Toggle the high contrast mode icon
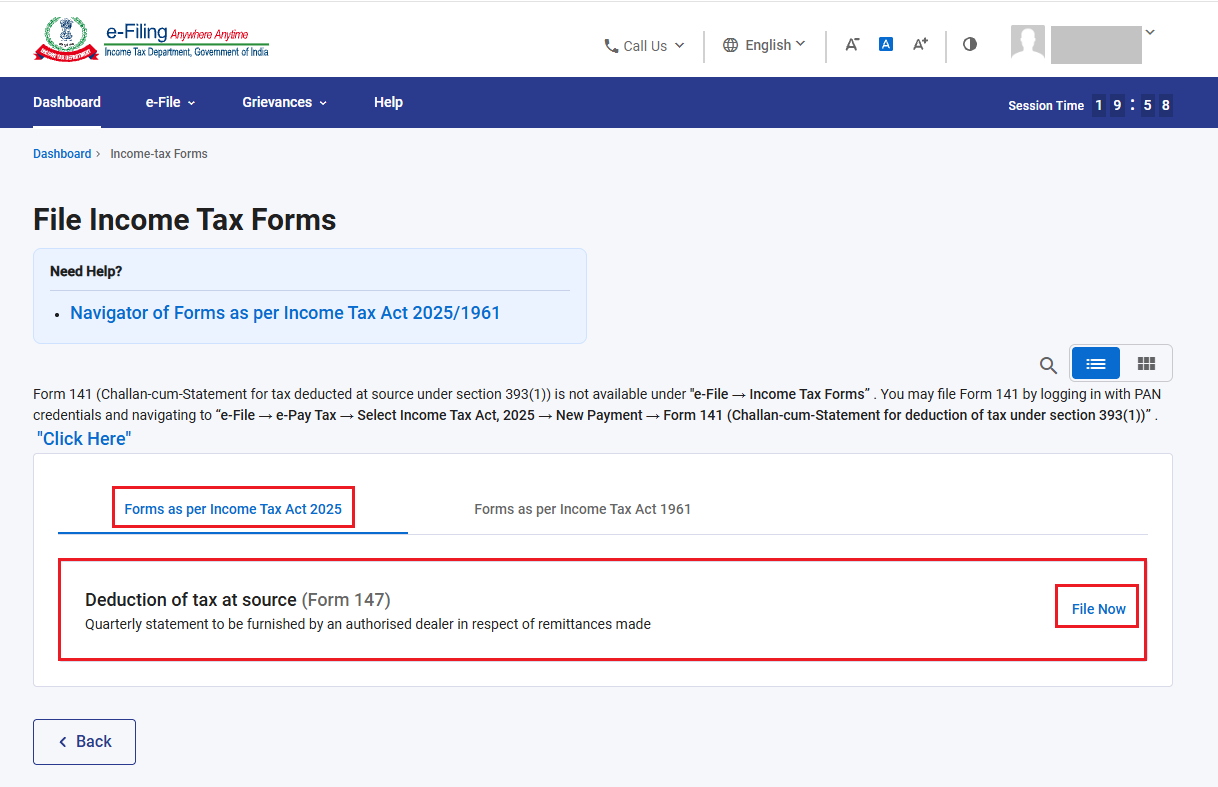Viewport: 1218px width, 787px height. click(x=970, y=44)
